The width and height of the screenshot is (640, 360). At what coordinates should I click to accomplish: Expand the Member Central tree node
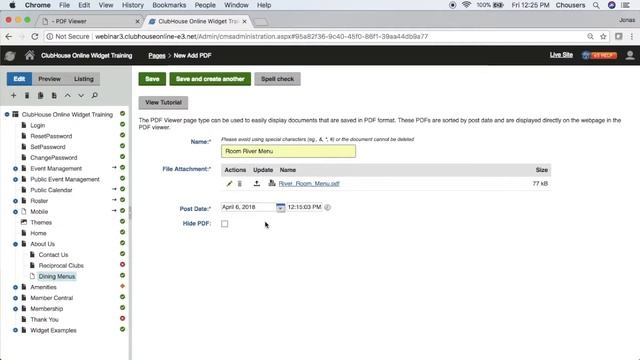(x=15, y=298)
